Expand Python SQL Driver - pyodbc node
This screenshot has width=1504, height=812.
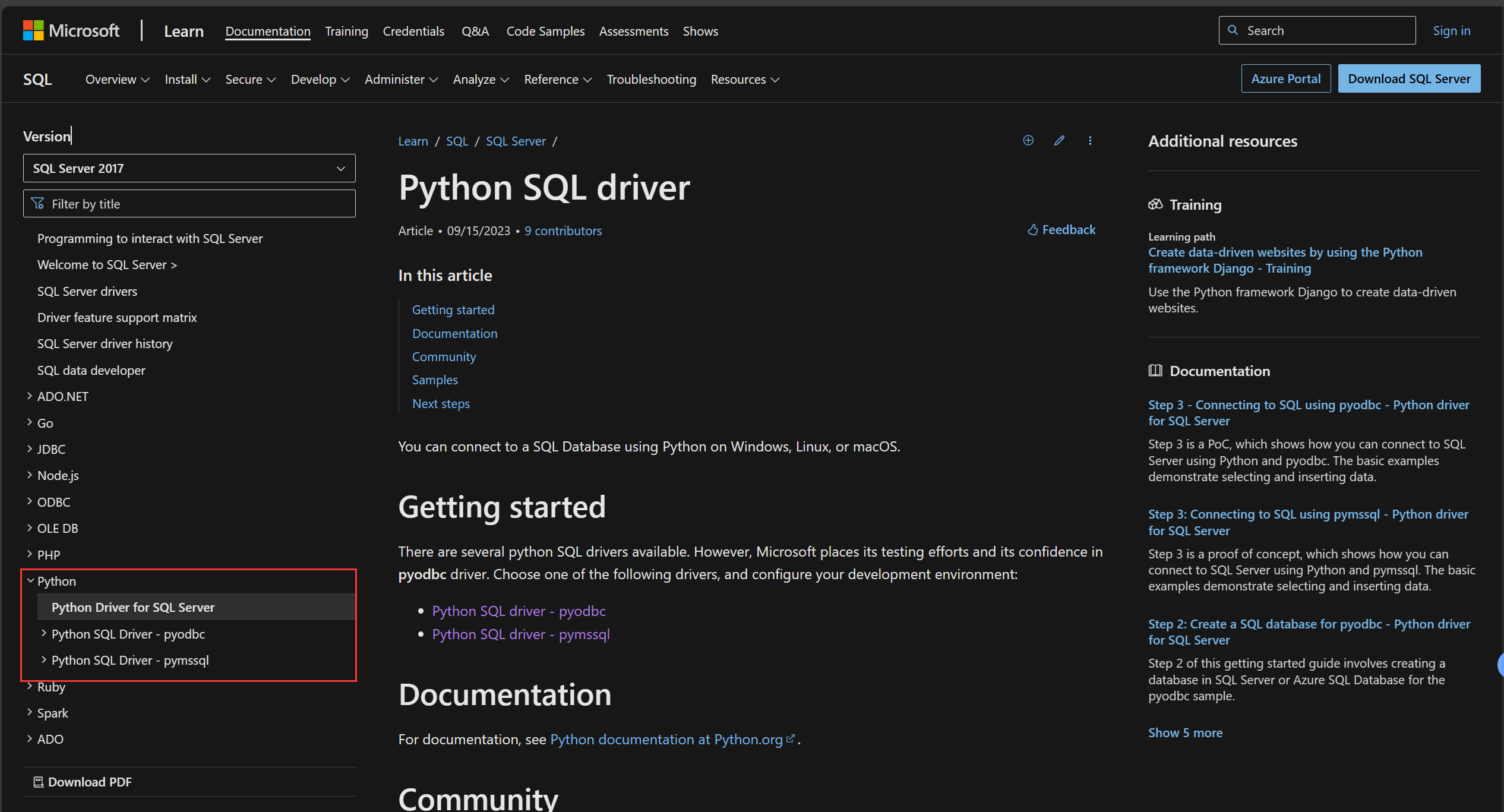coord(44,634)
